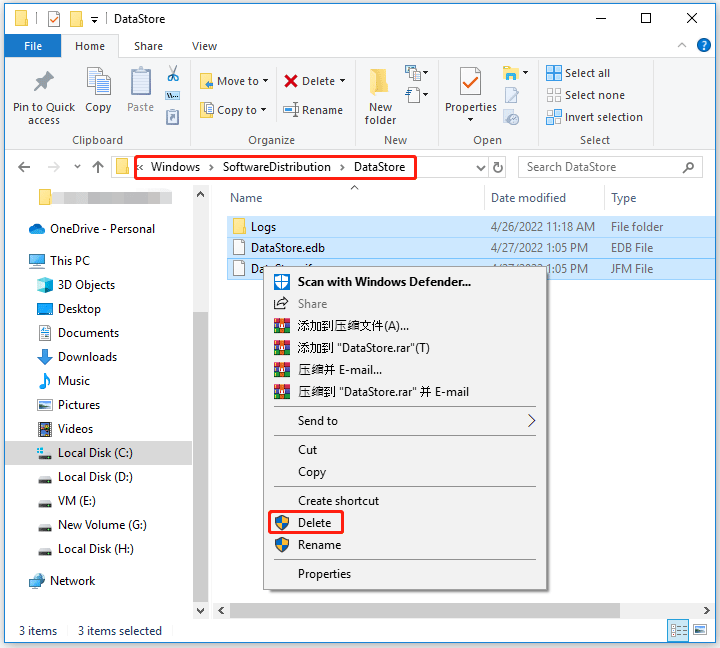Switch to the Share ribbon tab
720x648 pixels.
click(x=148, y=46)
